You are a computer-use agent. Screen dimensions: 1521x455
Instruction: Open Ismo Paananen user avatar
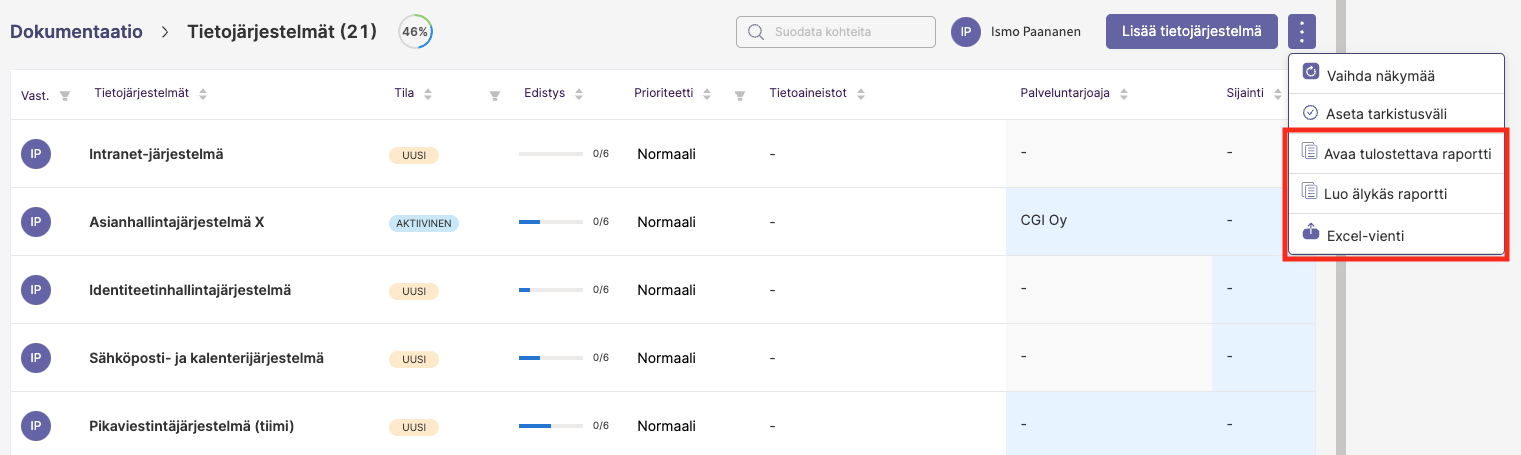(965, 32)
